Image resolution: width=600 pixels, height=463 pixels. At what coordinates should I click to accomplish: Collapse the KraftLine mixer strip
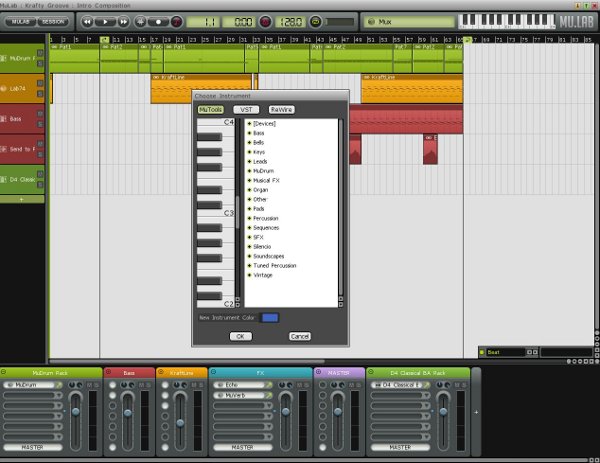point(161,372)
